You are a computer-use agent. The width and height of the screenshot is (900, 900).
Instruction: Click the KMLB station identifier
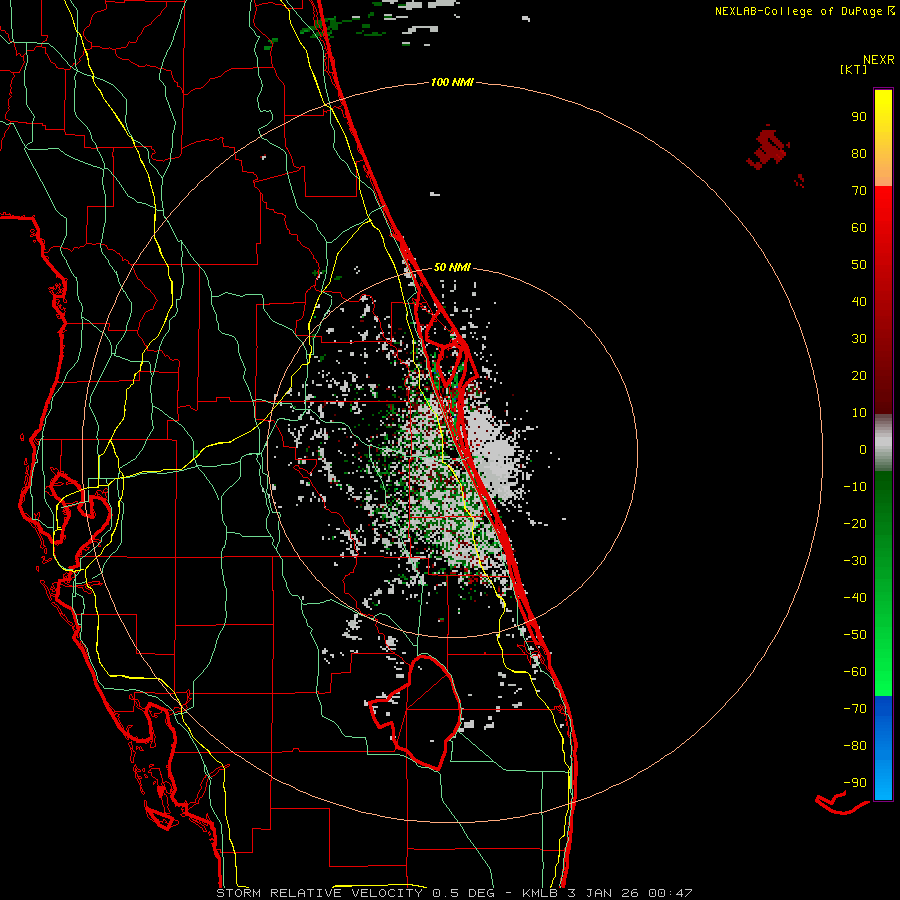[x=542, y=893]
